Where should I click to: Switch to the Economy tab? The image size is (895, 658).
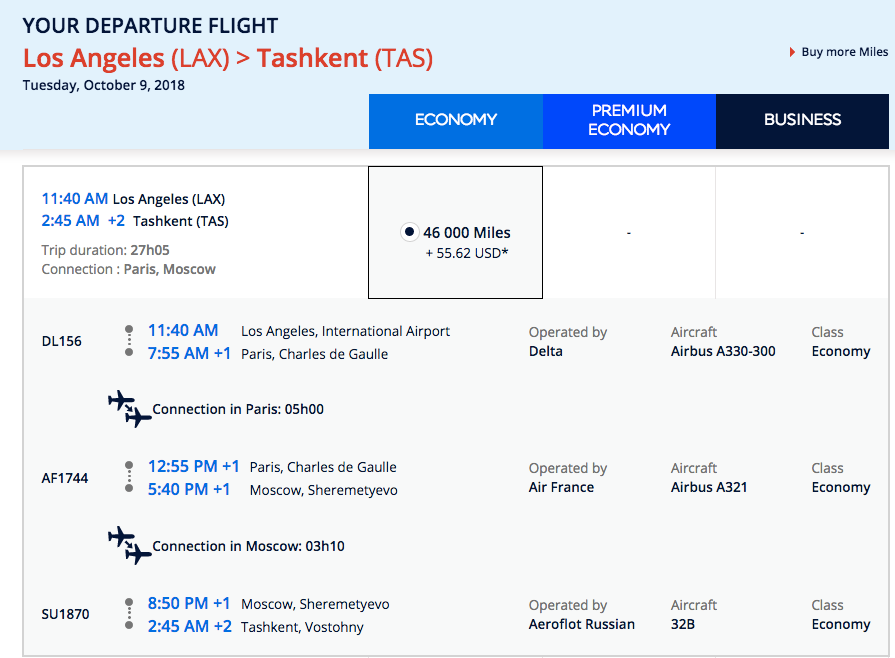pos(456,120)
